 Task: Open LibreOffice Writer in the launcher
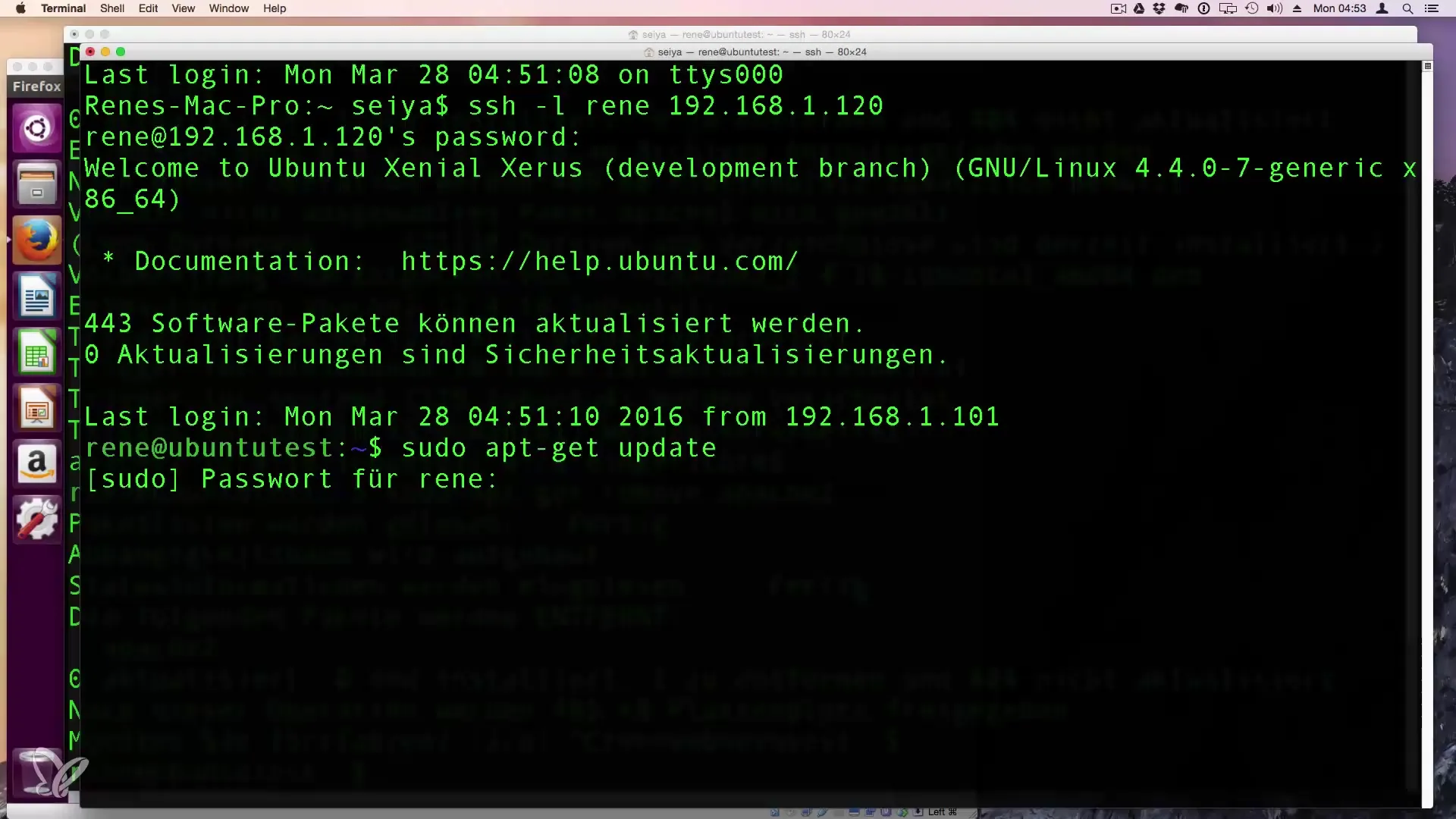(x=36, y=297)
